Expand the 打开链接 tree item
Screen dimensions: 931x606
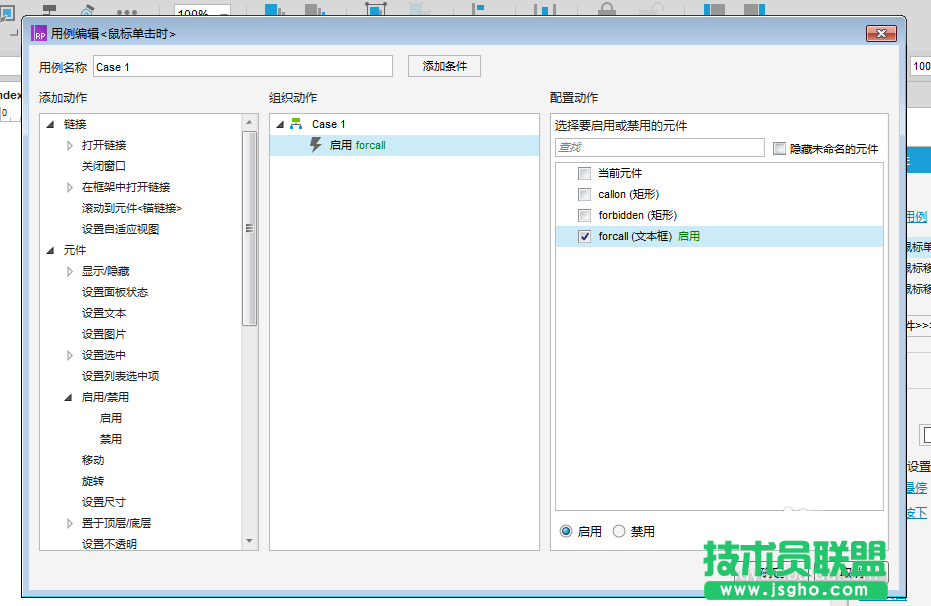(70, 146)
